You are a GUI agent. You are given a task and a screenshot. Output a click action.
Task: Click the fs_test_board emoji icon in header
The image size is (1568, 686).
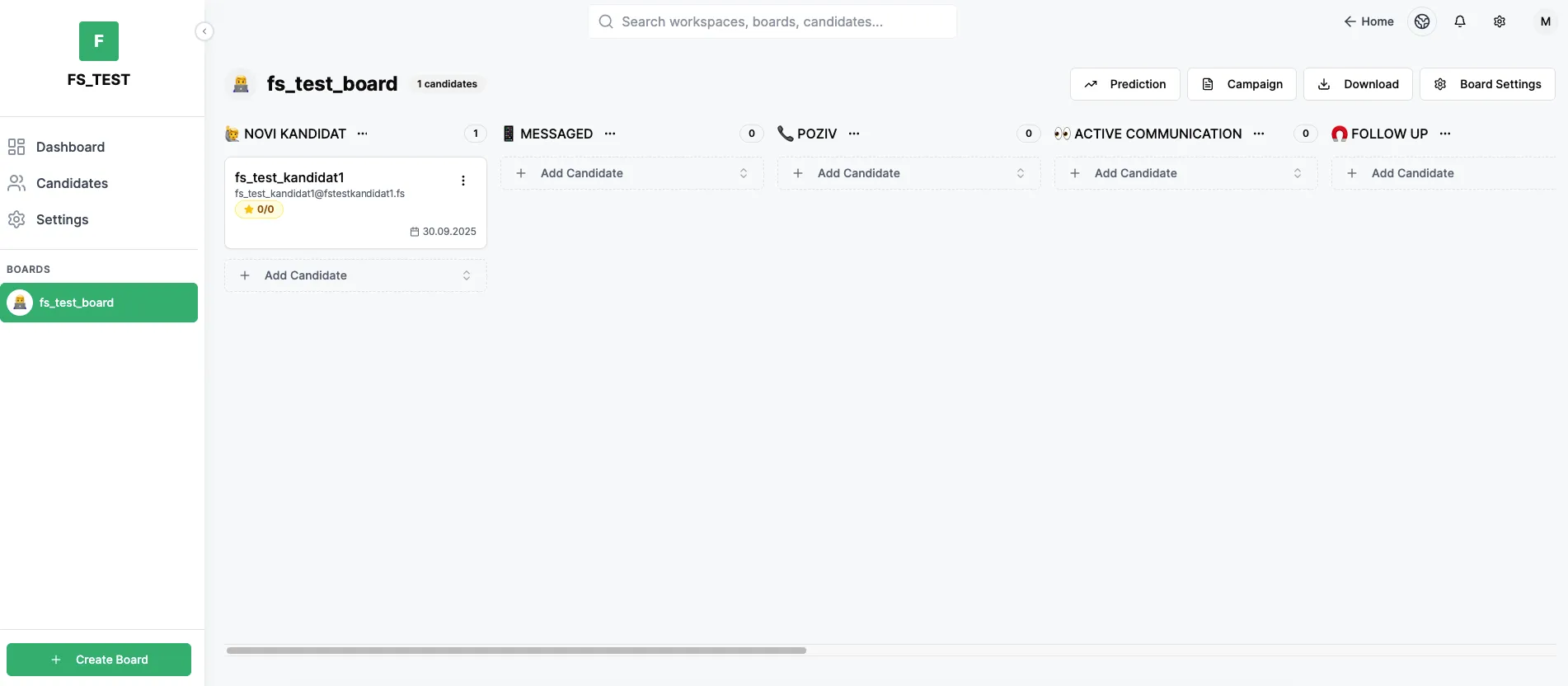coord(241,84)
